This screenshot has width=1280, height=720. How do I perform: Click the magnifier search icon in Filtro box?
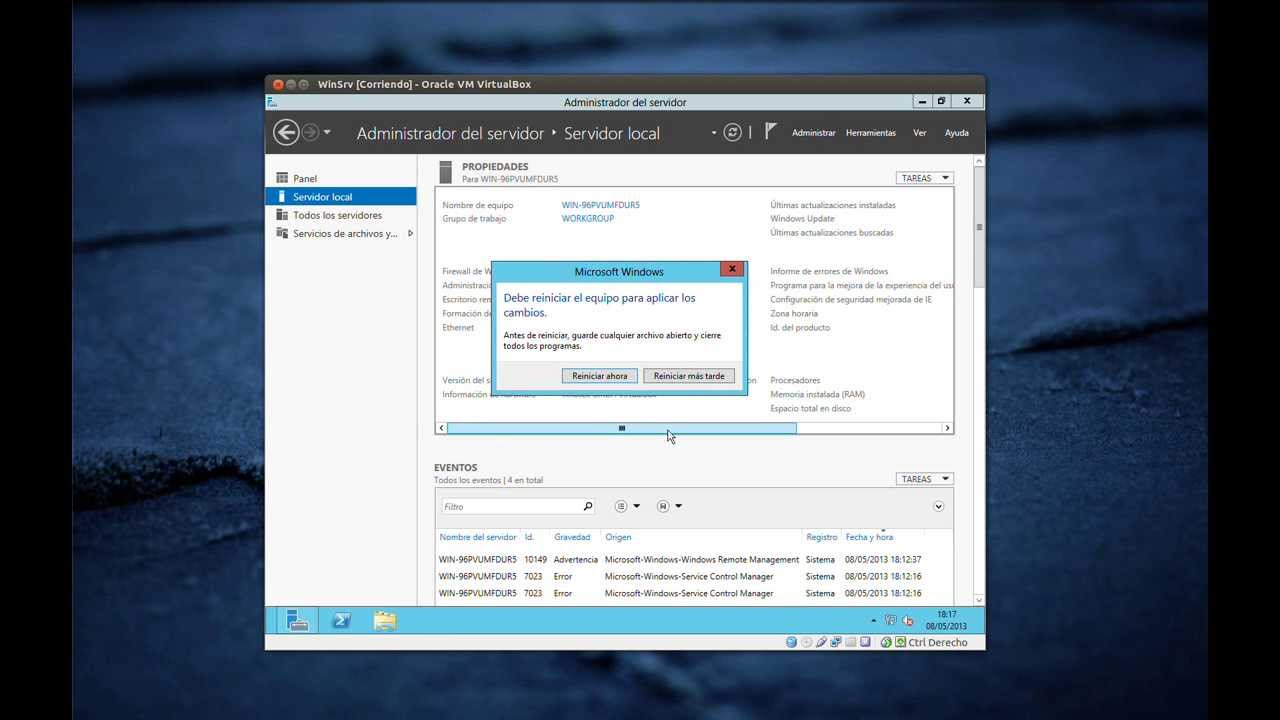point(588,507)
